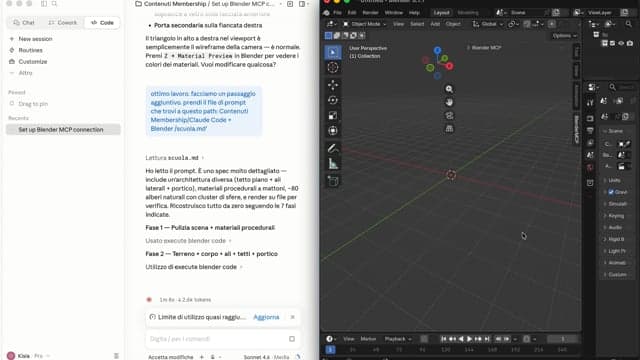Toggle the first blue selection mode button

pos(328,36)
